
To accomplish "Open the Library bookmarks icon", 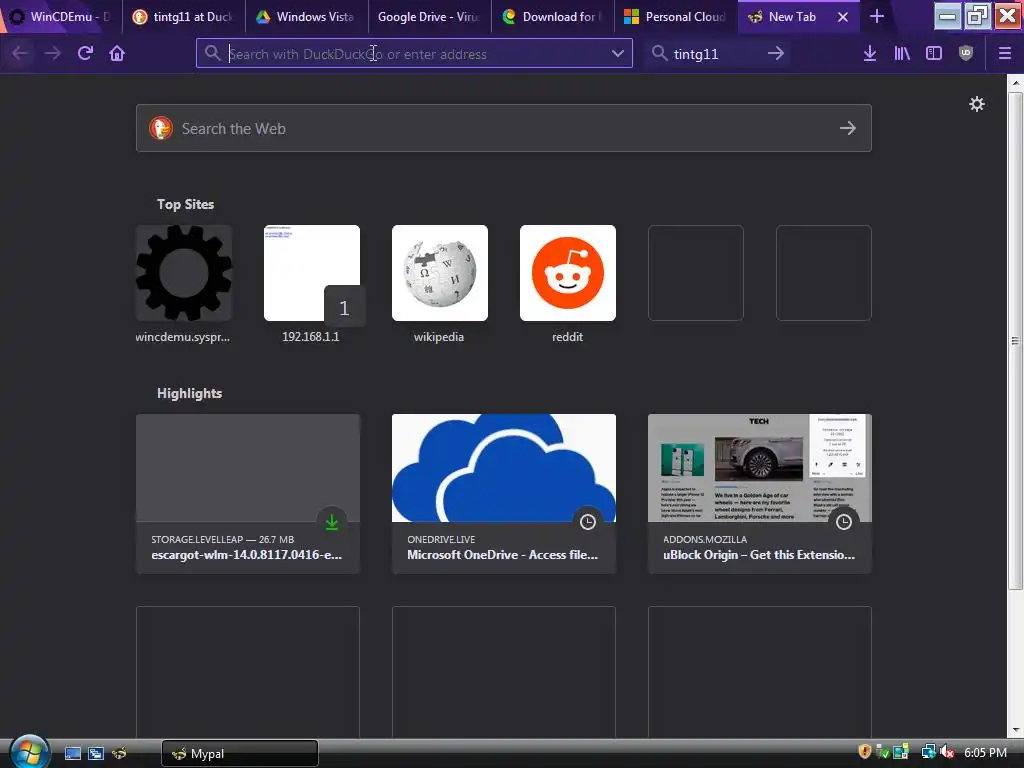I will pos(902,54).
